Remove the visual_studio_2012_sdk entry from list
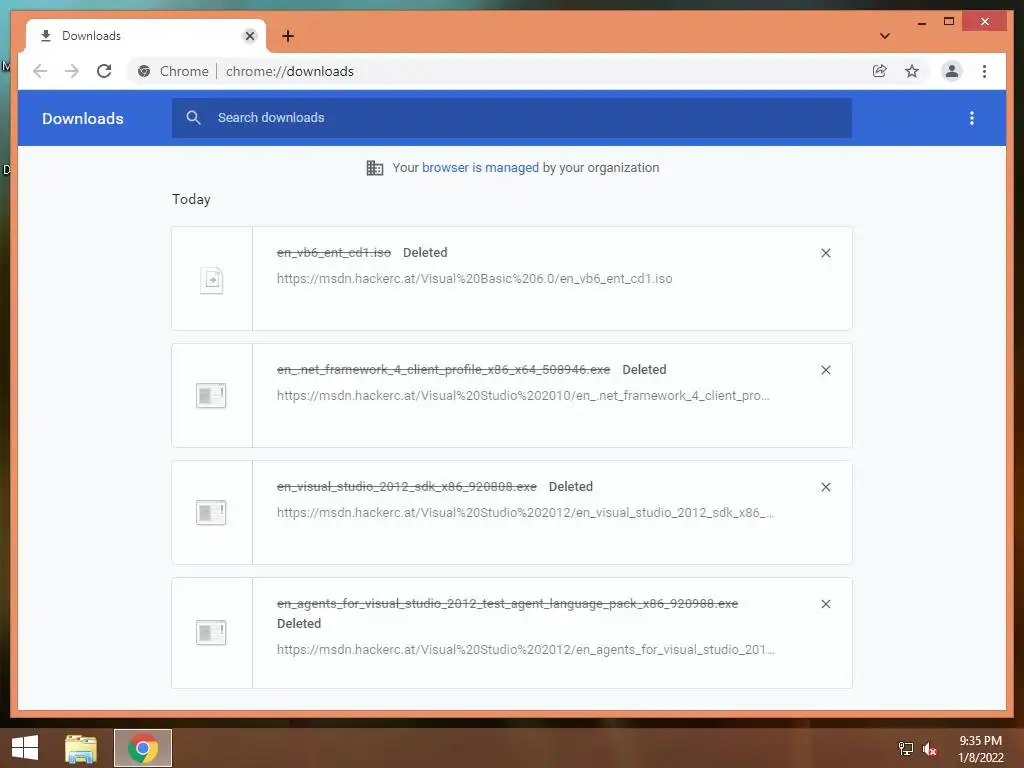The image size is (1024, 768). (x=825, y=487)
